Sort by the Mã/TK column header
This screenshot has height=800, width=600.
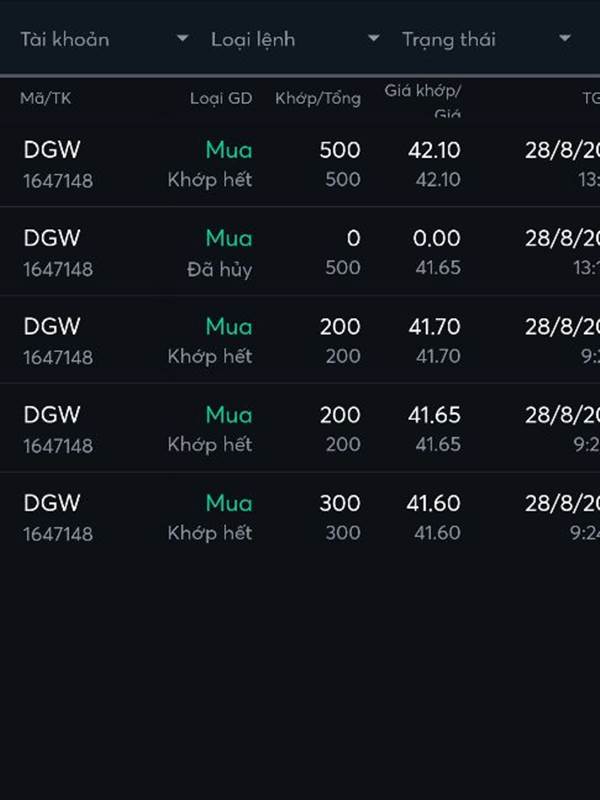[x=45, y=98]
